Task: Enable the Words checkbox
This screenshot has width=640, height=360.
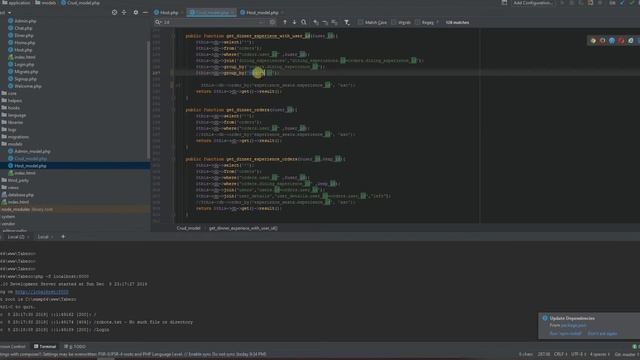Action: [x=393, y=22]
